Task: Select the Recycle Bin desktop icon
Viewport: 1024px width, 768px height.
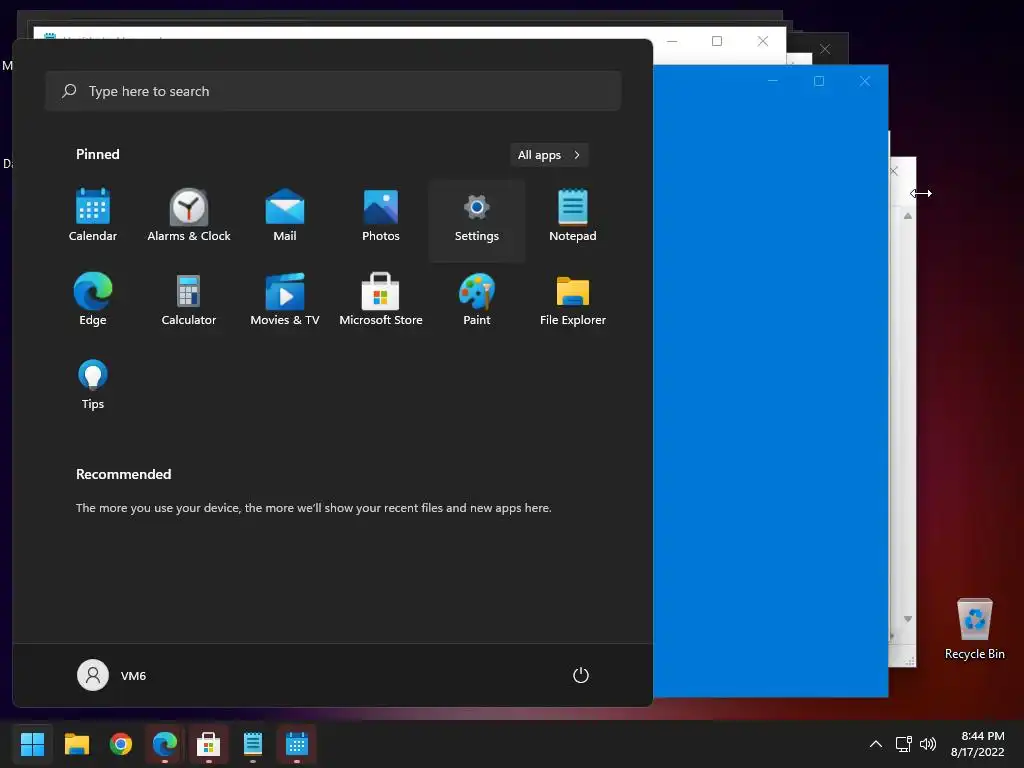Action: tap(974, 629)
